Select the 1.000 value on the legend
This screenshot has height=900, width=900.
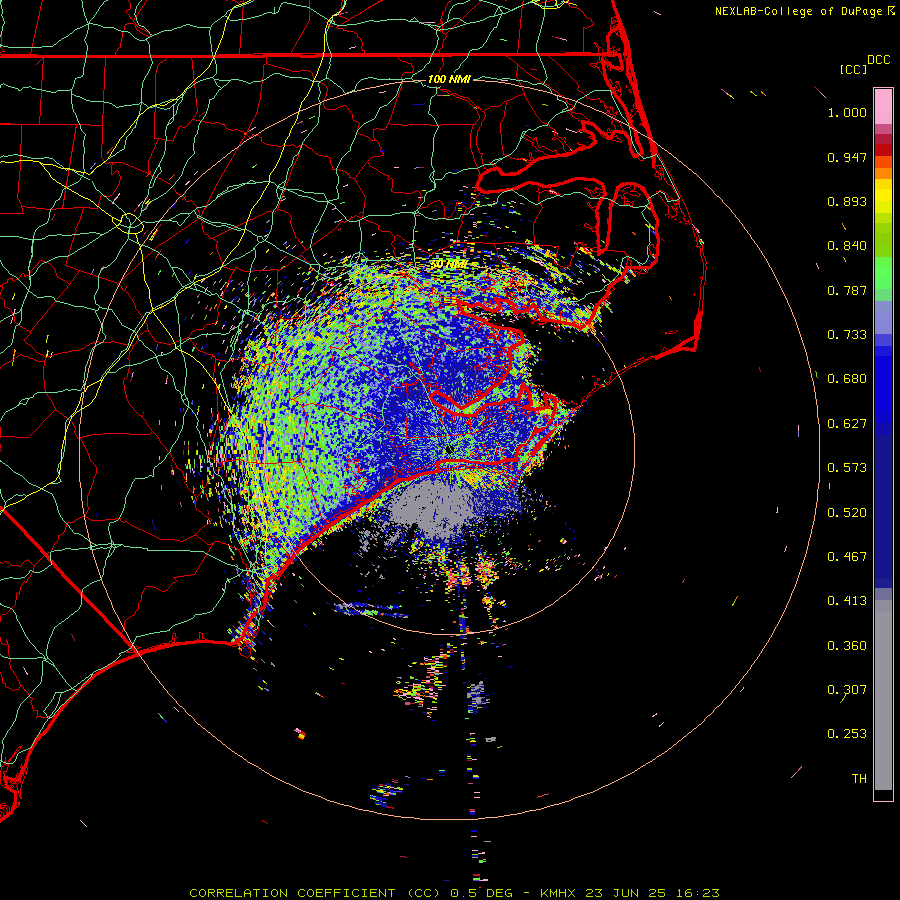click(847, 112)
